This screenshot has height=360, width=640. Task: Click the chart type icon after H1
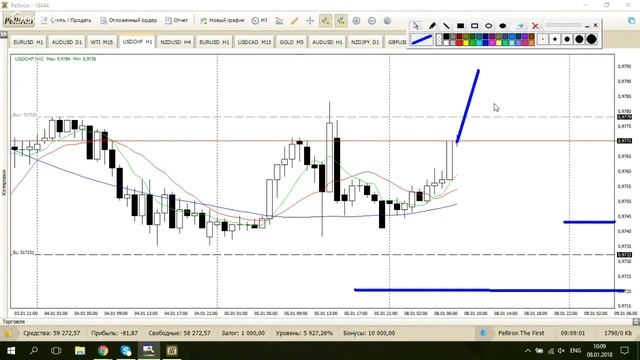coord(280,20)
